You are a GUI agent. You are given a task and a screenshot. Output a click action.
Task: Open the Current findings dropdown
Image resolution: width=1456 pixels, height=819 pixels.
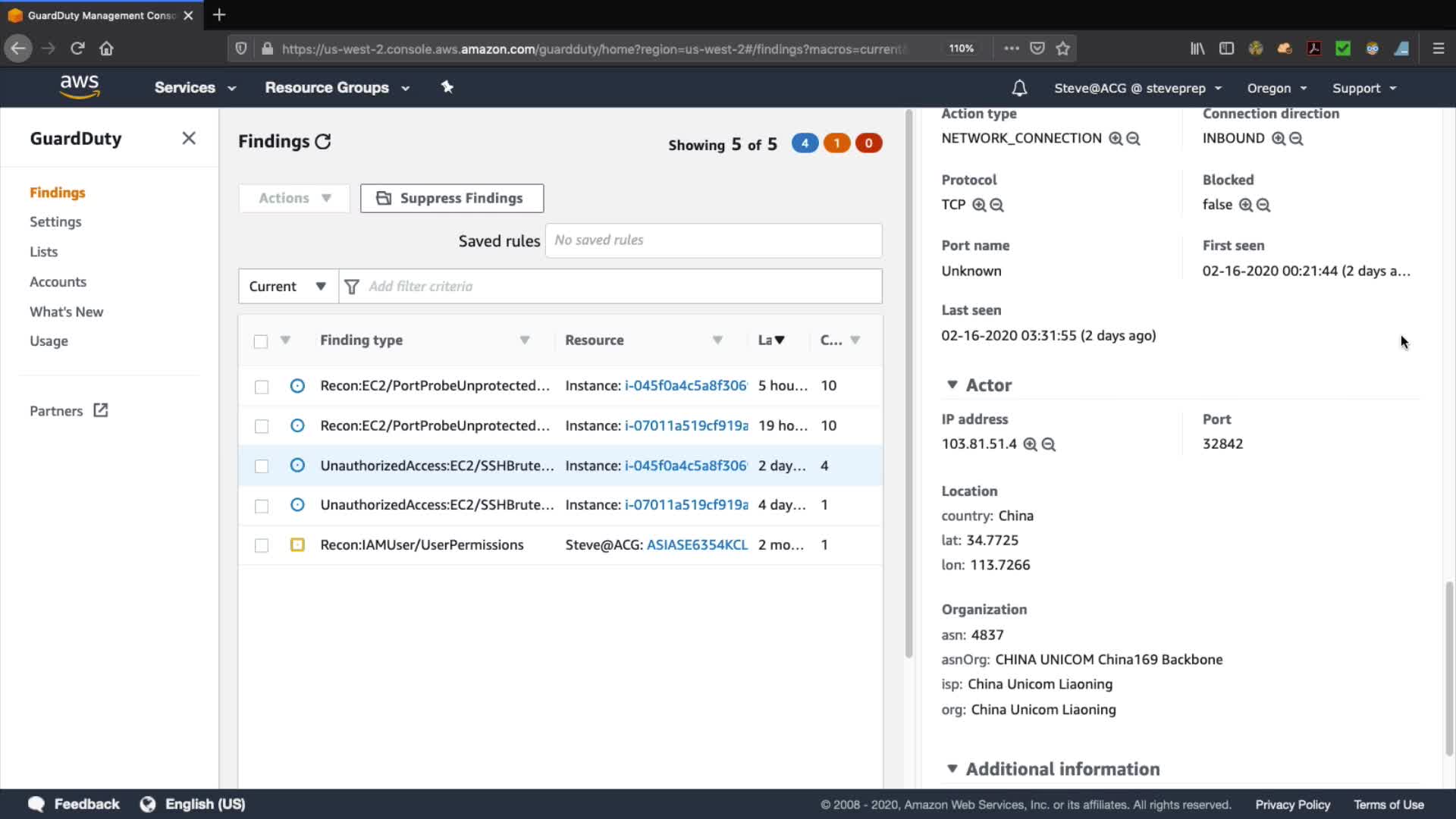[287, 287]
